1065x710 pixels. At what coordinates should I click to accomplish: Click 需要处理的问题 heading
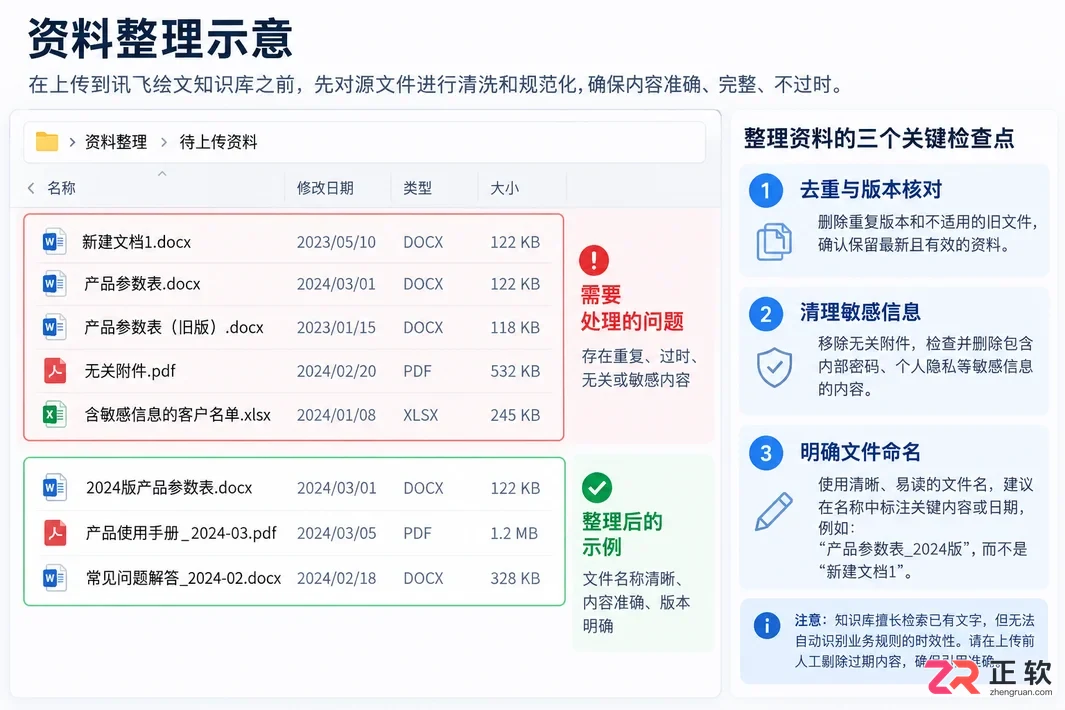tap(632, 308)
